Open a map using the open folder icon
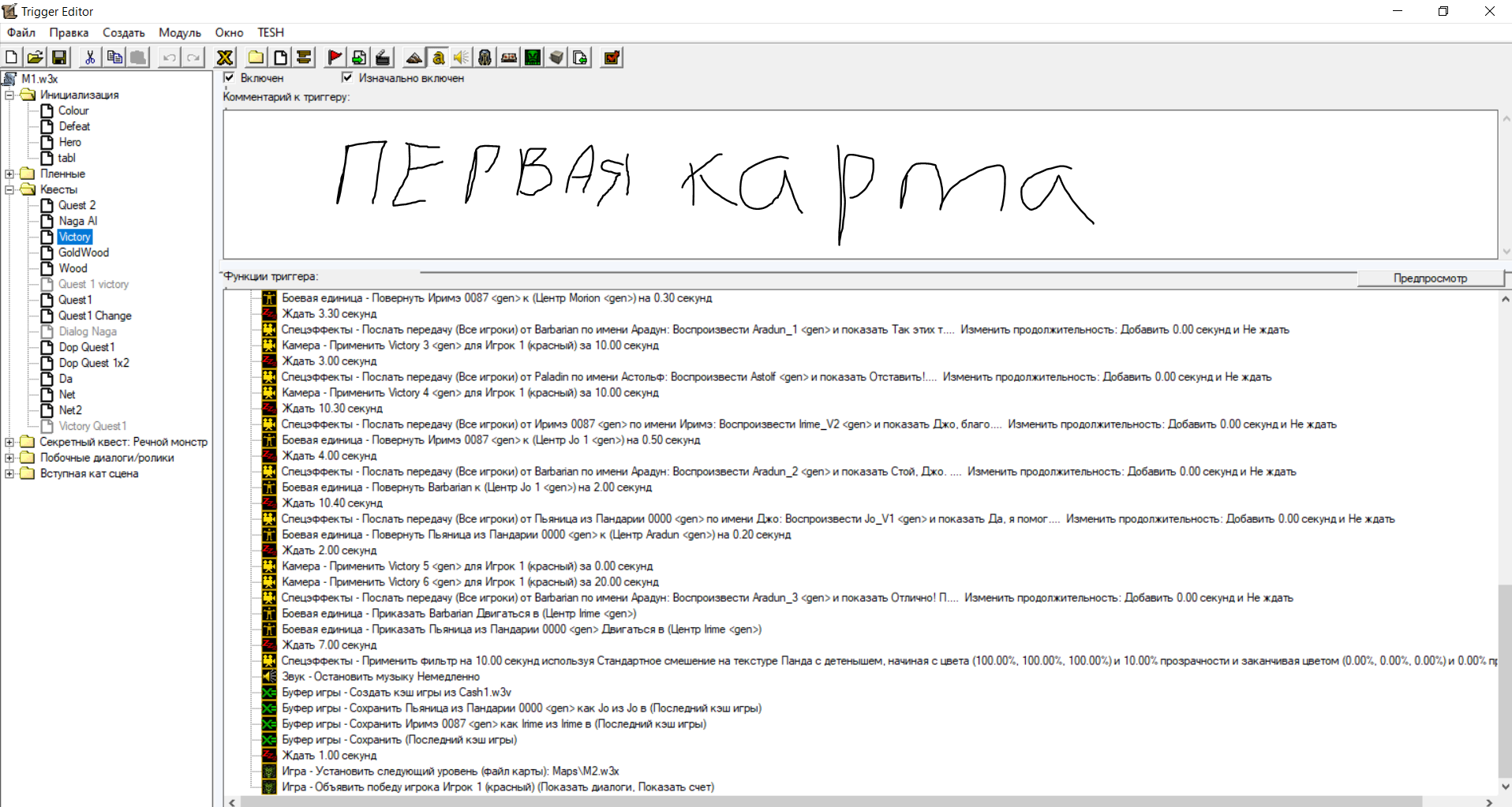1512x807 pixels. coord(36,58)
